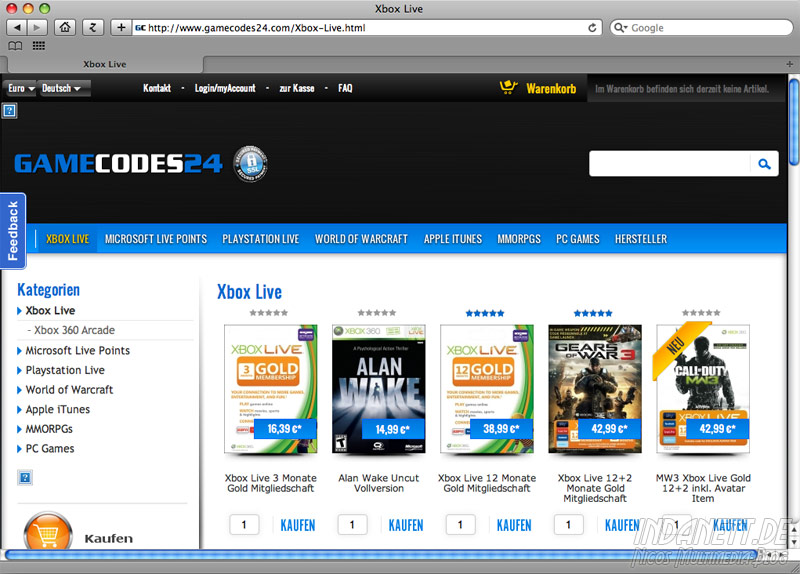Click the vertical scrollbar thumb
Screen dimensions: 800x574
point(794,122)
